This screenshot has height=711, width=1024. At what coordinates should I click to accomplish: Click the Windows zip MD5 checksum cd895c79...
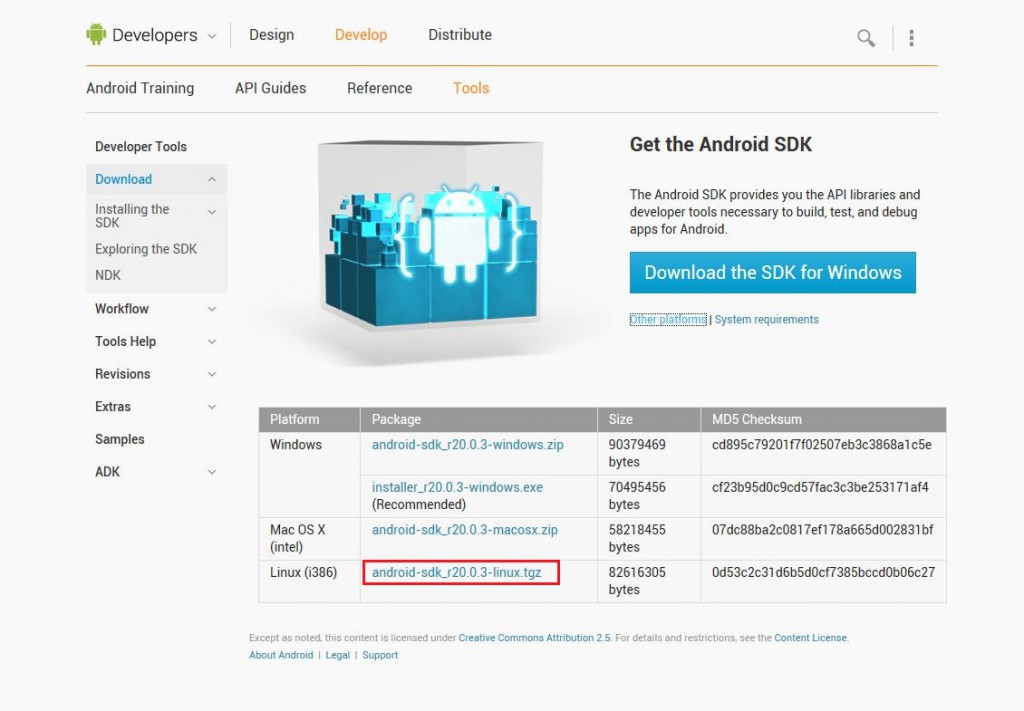point(822,445)
